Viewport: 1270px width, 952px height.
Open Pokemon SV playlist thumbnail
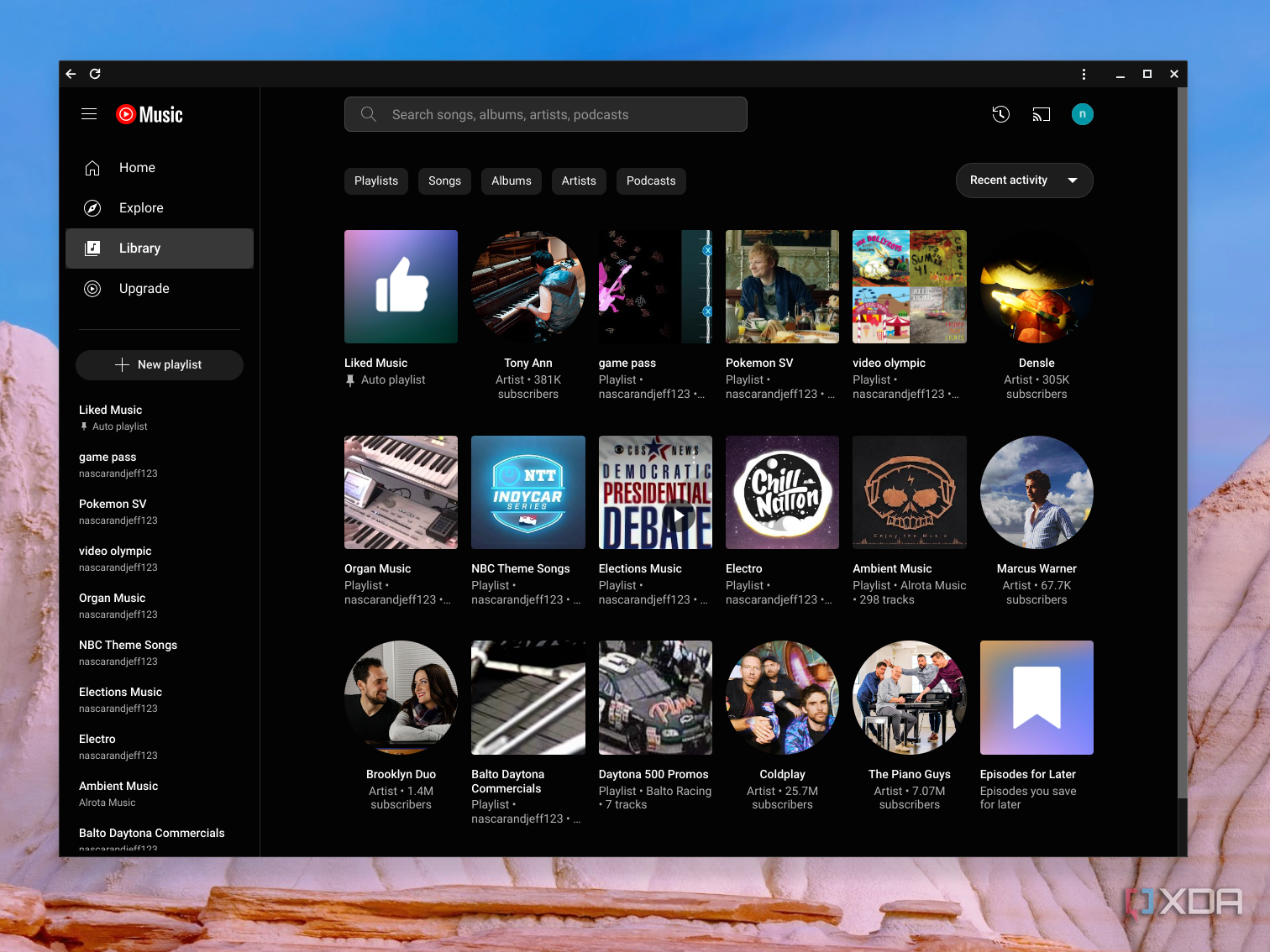point(782,286)
